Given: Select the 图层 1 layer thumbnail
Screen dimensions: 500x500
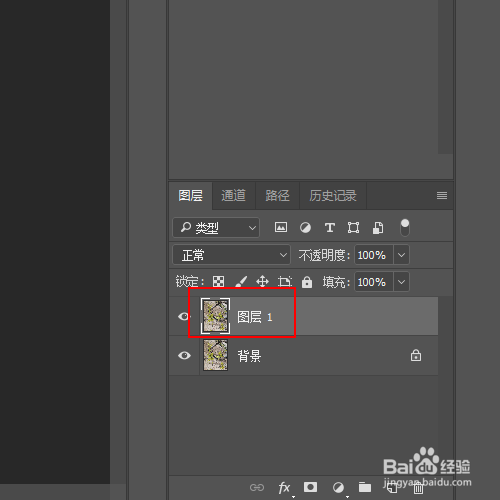Looking at the screenshot, I should point(215,316).
